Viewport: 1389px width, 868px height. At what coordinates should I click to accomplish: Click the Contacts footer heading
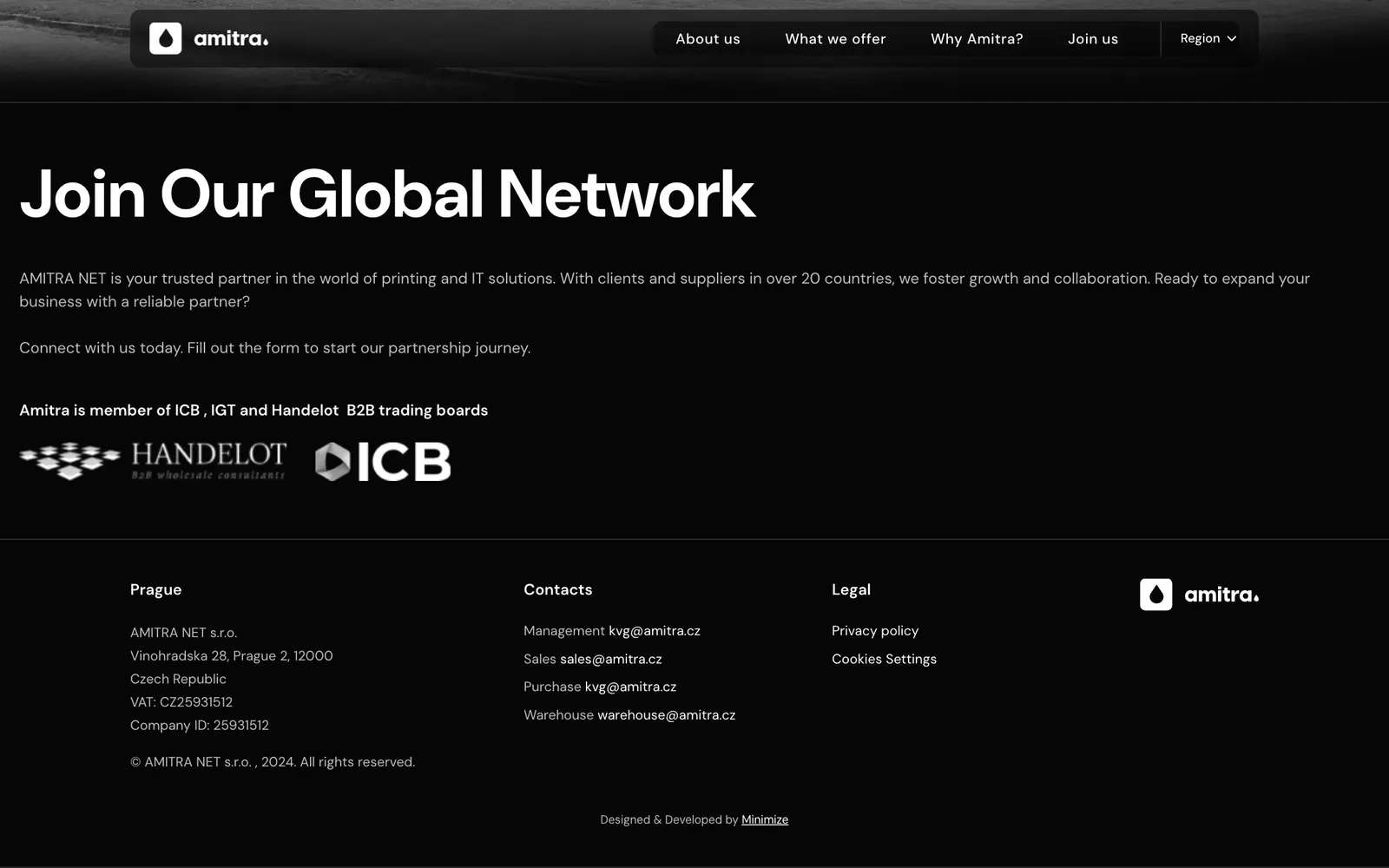click(x=558, y=589)
